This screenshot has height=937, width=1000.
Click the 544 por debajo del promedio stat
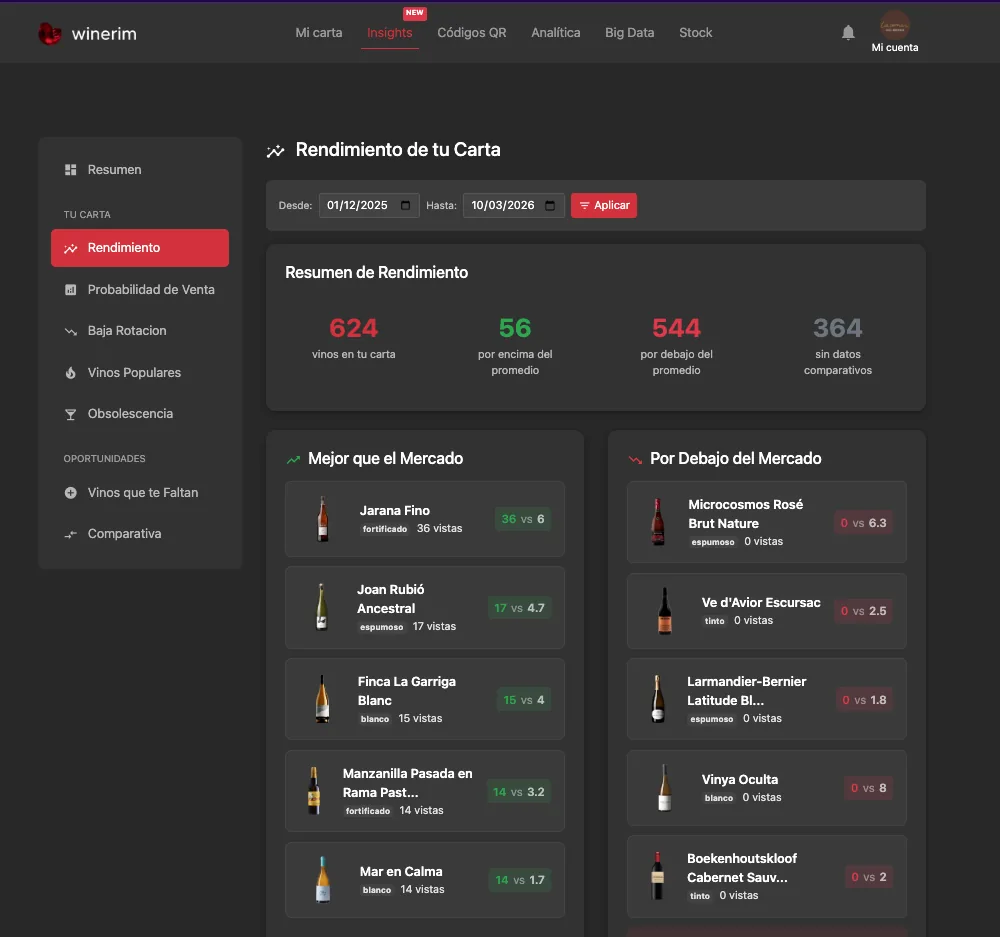point(677,346)
